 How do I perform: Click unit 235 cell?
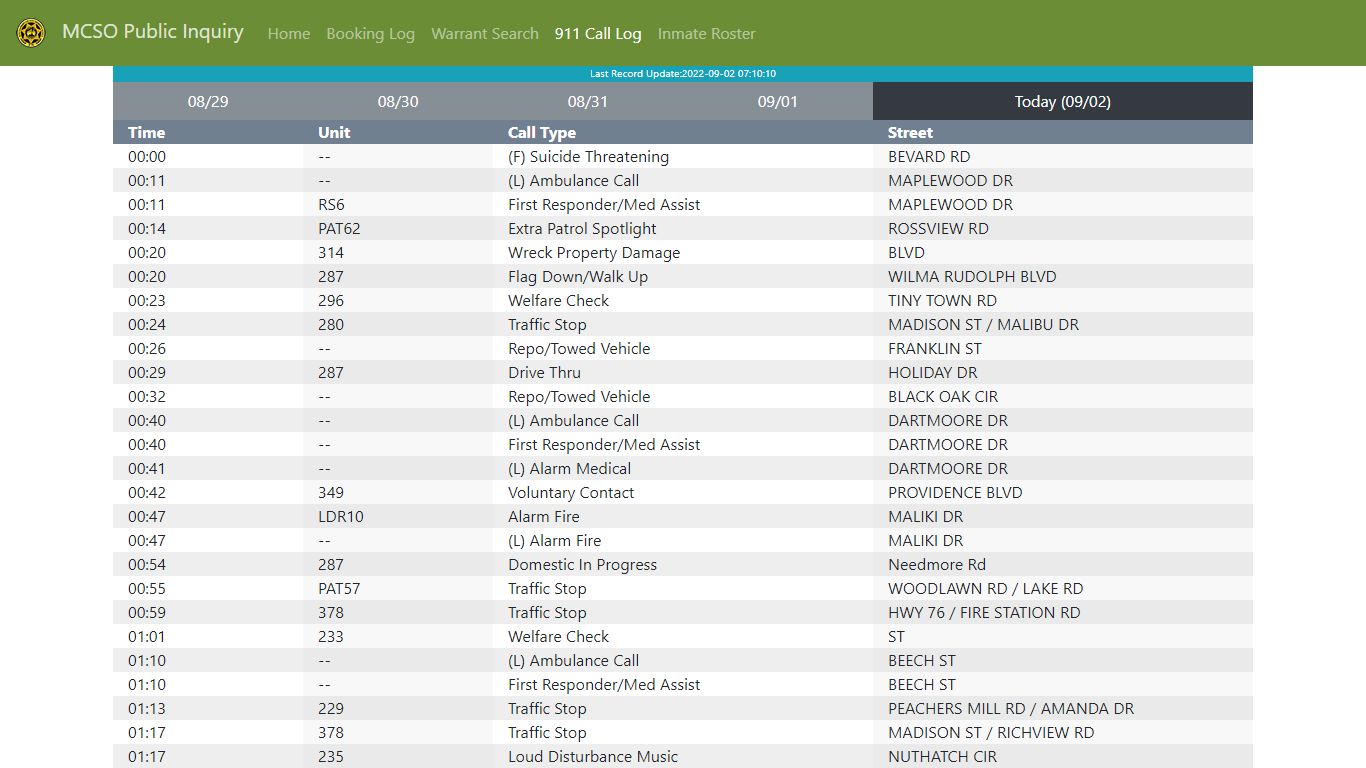(398, 756)
